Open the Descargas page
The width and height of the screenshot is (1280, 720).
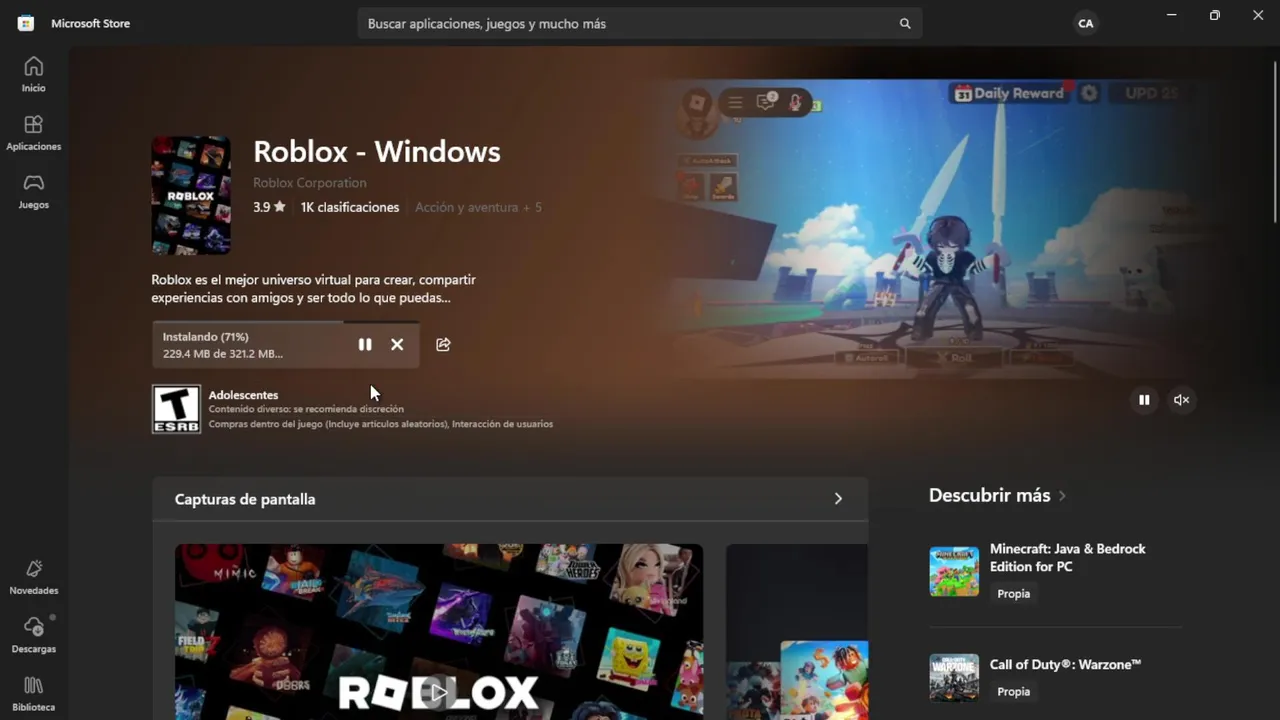click(33, 635)
